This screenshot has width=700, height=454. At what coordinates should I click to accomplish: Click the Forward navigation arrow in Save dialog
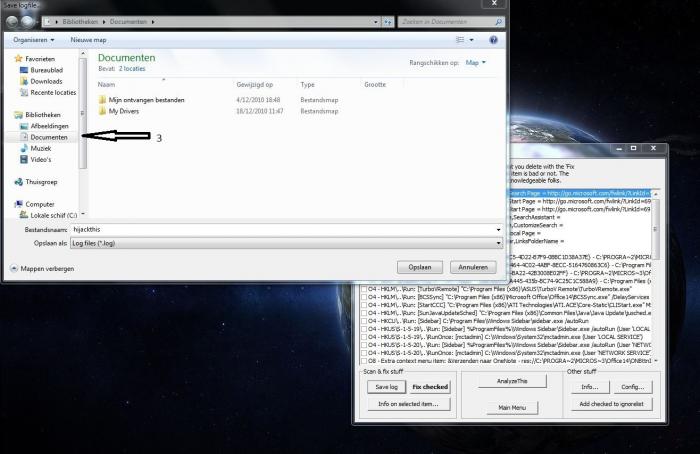tap(28, 21)
